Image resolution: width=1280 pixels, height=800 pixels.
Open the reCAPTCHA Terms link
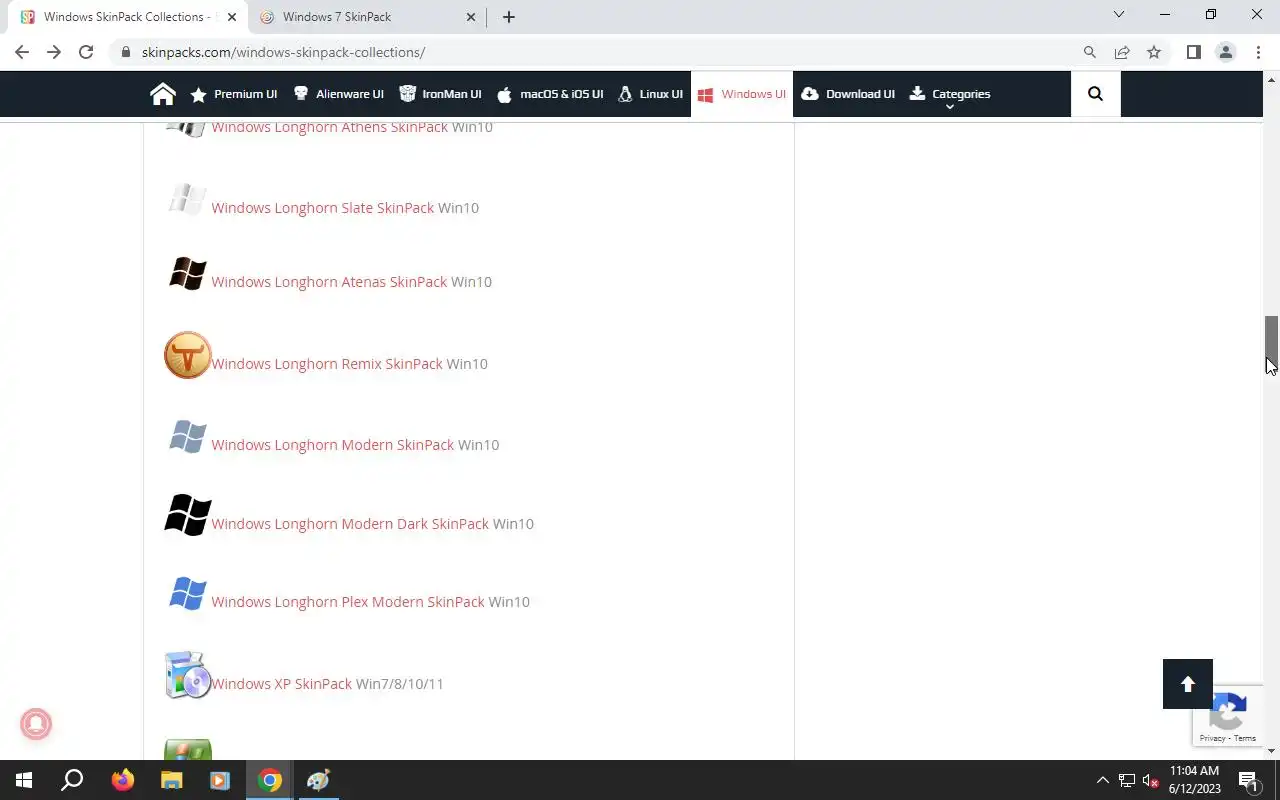1245,738
